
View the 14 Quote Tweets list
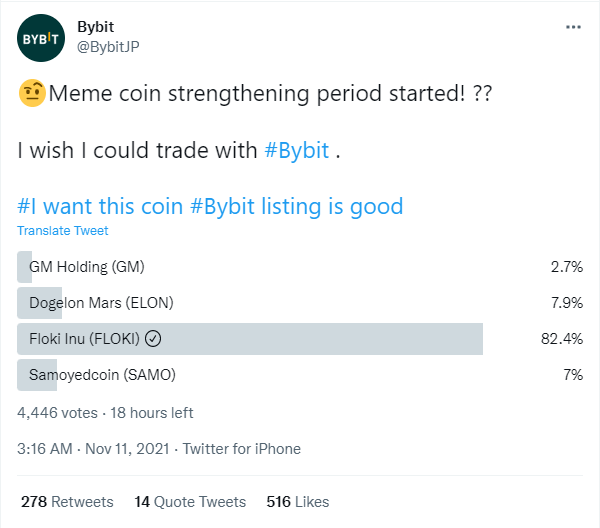[x=190, y=502]
